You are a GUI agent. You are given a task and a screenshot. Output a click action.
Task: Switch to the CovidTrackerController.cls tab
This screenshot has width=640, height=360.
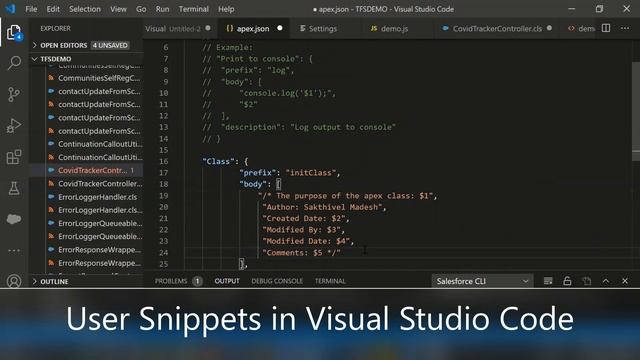[x=497, y=29]
